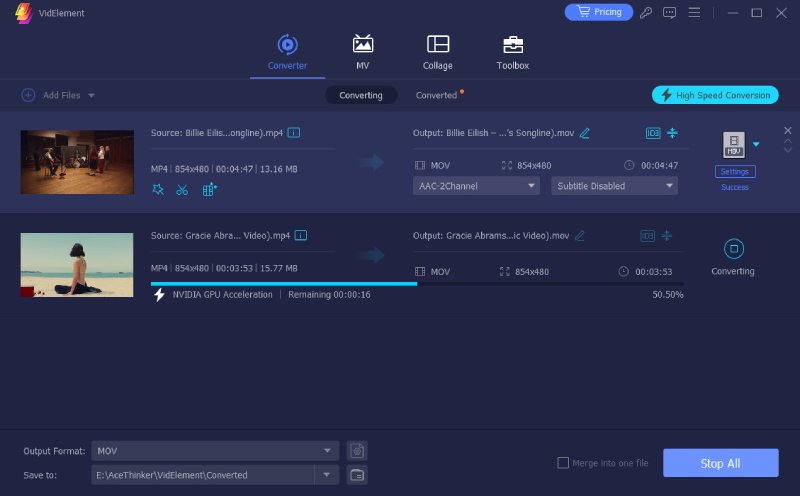The width and height of the screenshot is (800, 496).
Task: Open the Toolbox tab
Action: [x=513, y=53]
